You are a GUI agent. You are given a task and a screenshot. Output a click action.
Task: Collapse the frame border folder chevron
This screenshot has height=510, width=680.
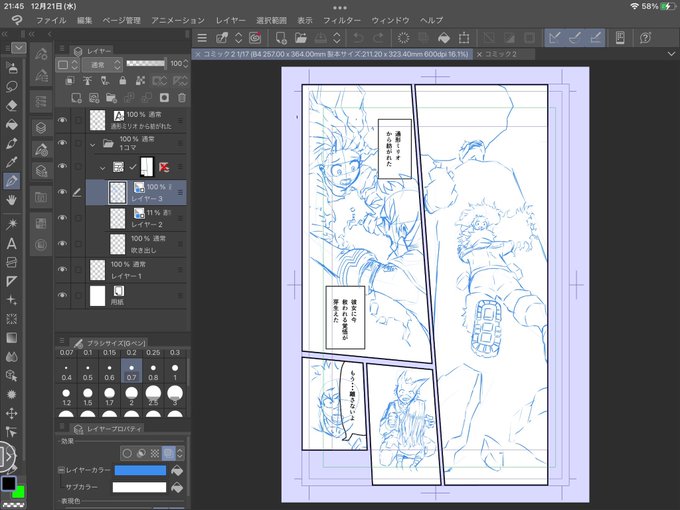tap(102, 168)
